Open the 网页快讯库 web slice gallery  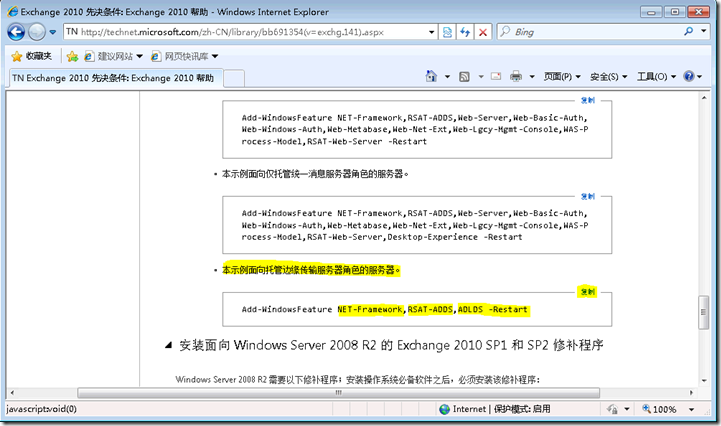(x=185, y=56)
